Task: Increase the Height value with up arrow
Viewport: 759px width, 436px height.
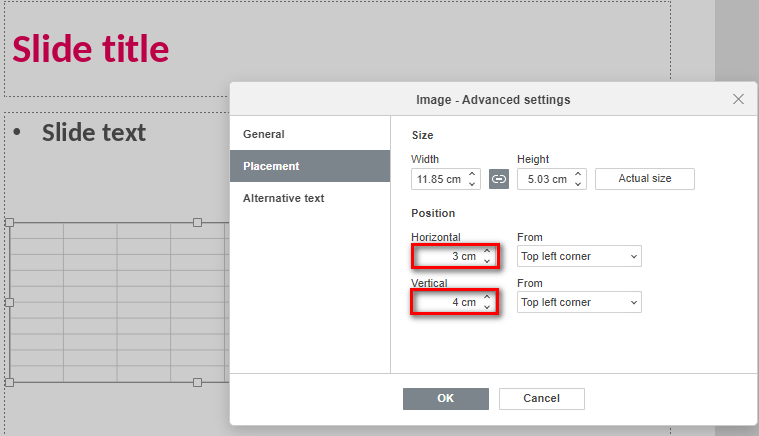Action: coord(578,174)
